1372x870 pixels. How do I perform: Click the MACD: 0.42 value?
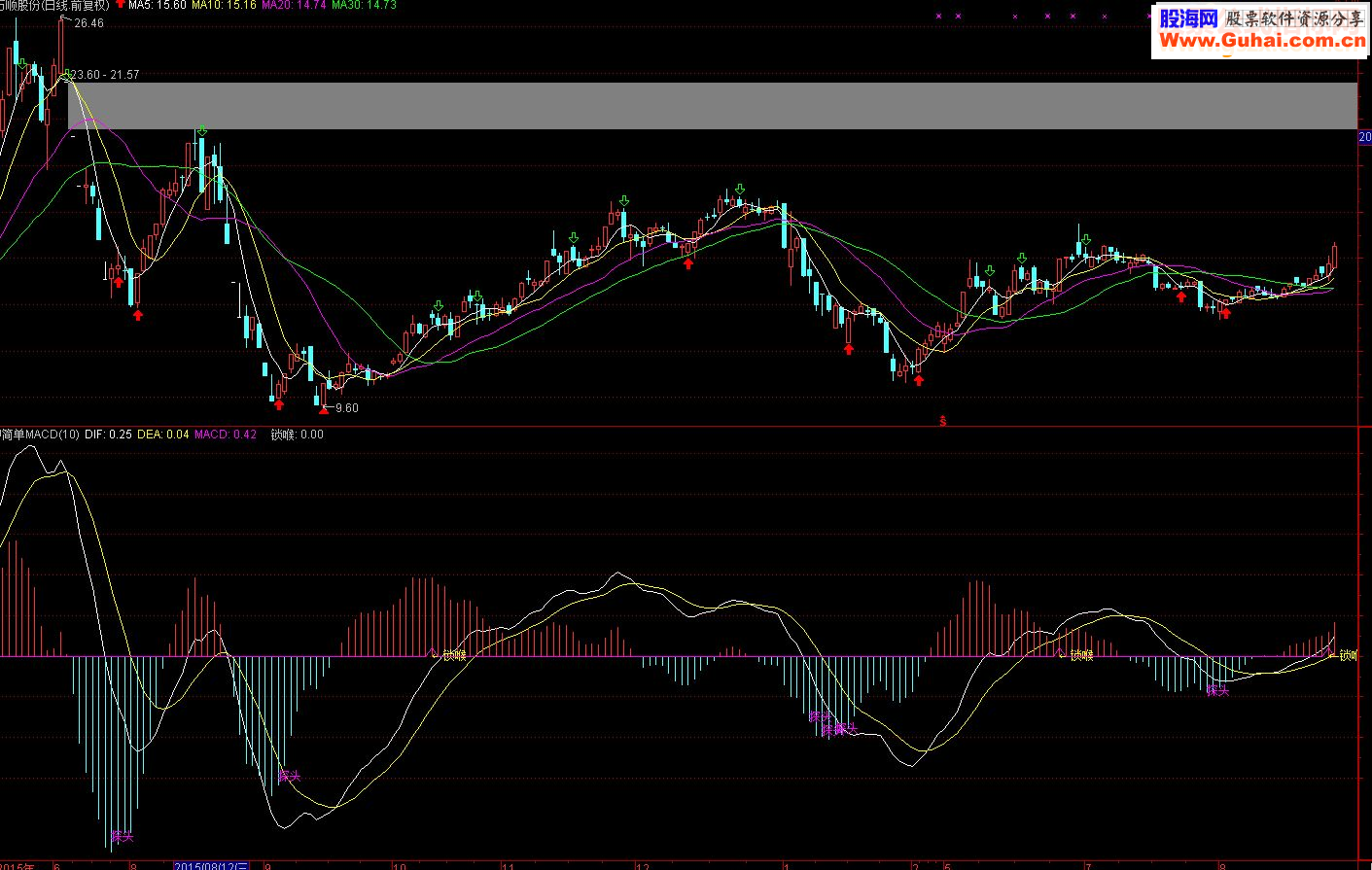pyautogui.click(x=226, y=435)
